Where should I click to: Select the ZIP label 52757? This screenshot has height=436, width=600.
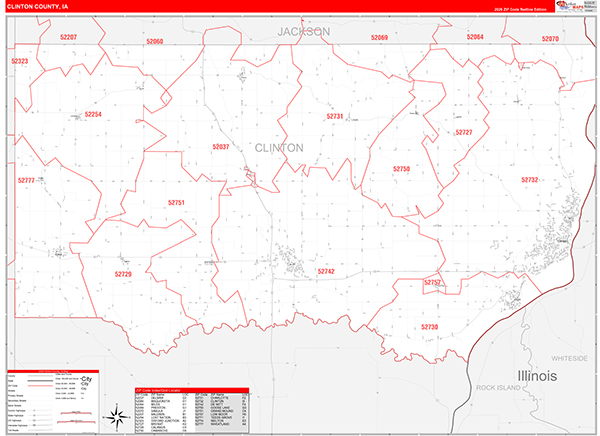(432, 283)
